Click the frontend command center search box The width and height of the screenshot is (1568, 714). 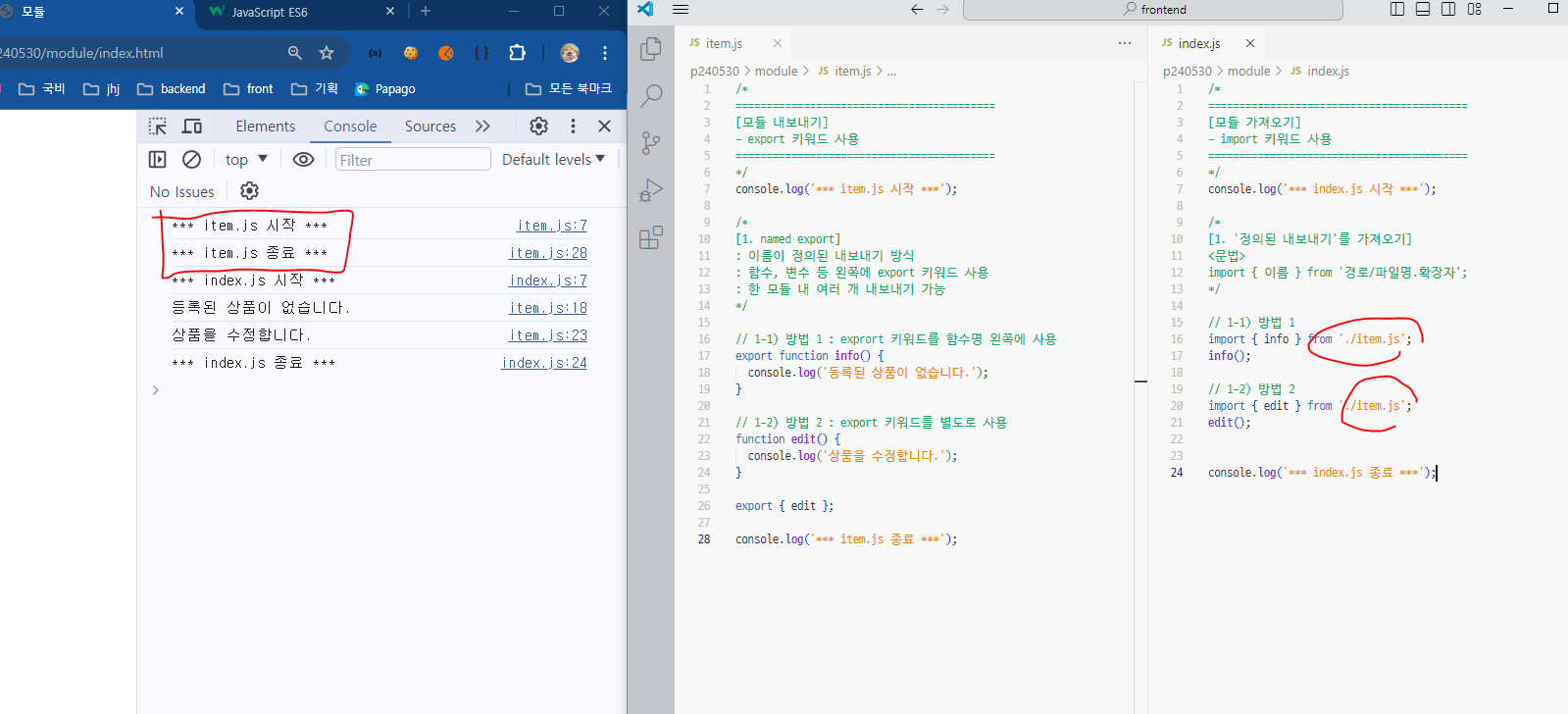click(x=1153, y=9)
